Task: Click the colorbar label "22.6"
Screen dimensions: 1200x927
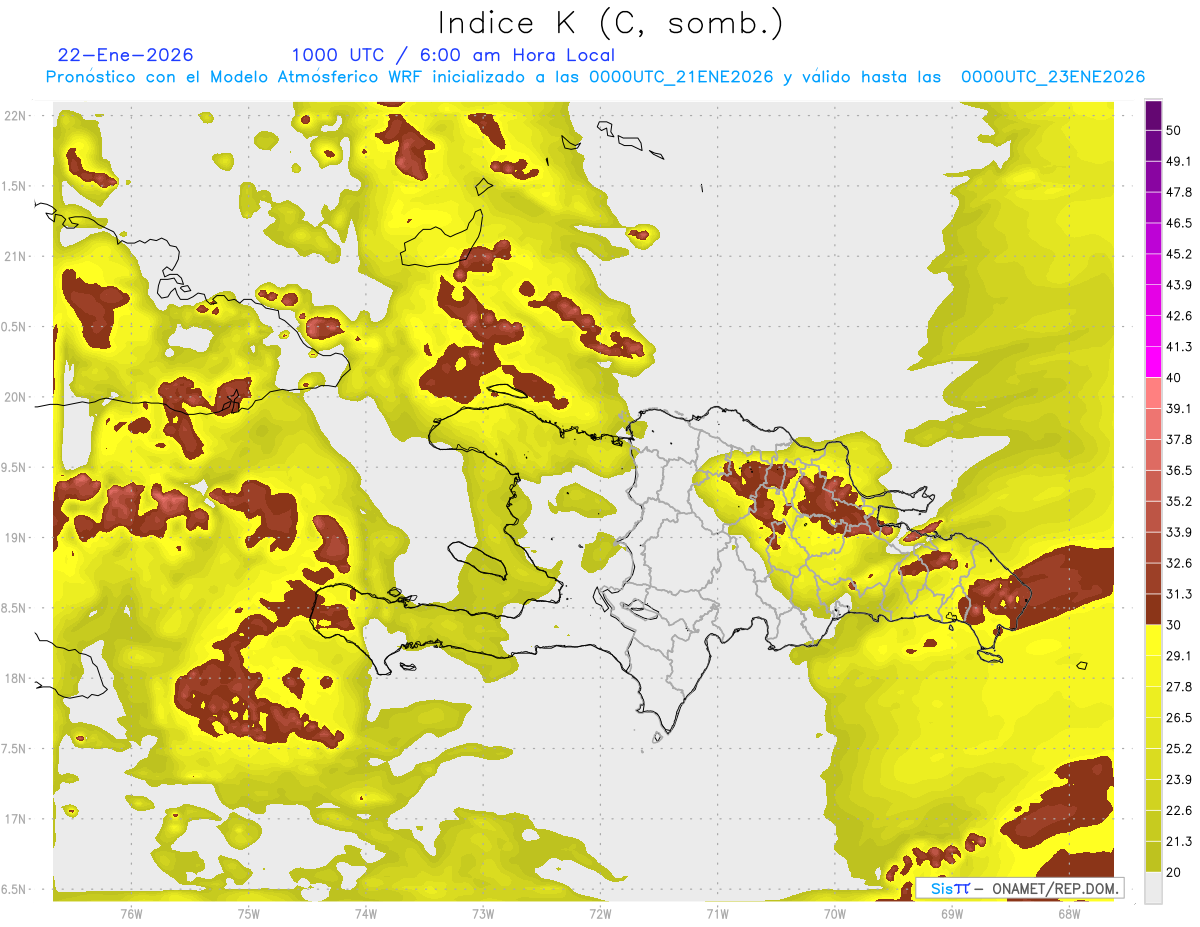Action: [1179, 810]
